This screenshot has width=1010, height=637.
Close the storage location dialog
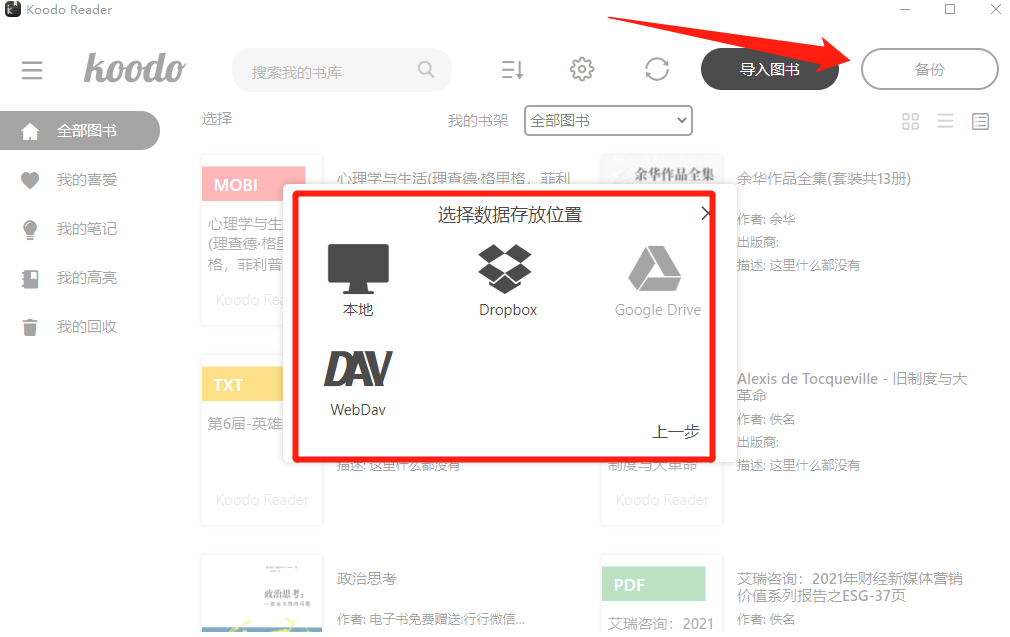coord(705,213)
